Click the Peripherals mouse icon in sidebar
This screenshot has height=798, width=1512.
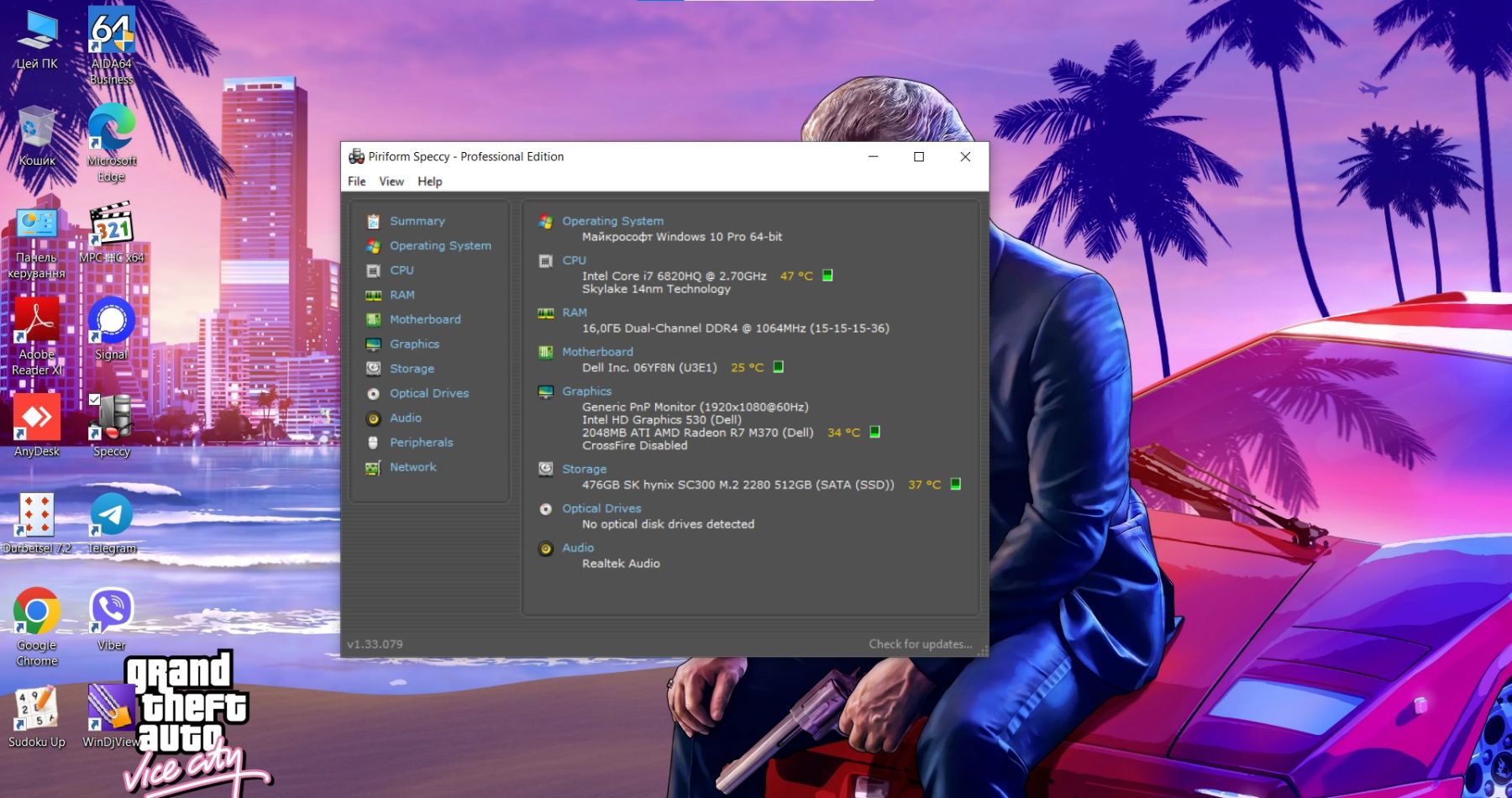[373, 443]
